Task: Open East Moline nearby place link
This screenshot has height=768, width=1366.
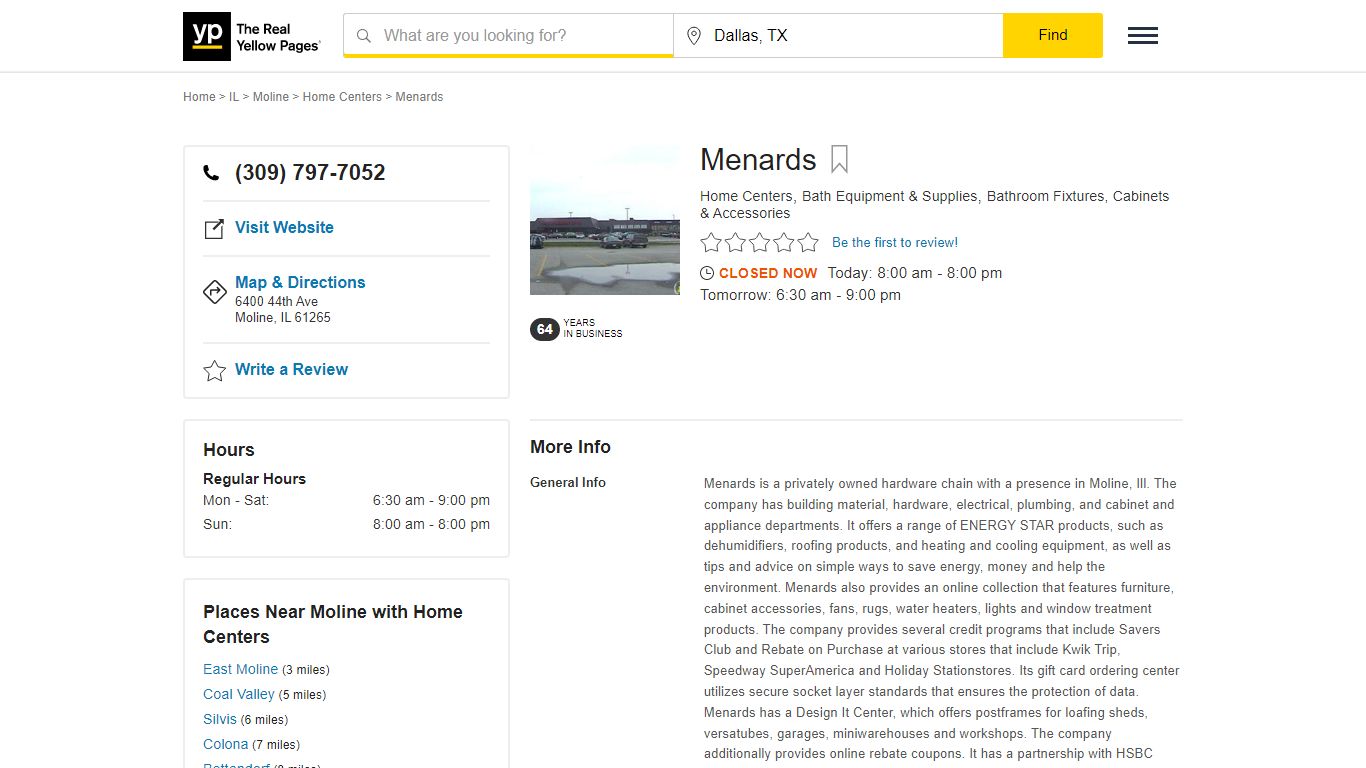Action: 240,669
